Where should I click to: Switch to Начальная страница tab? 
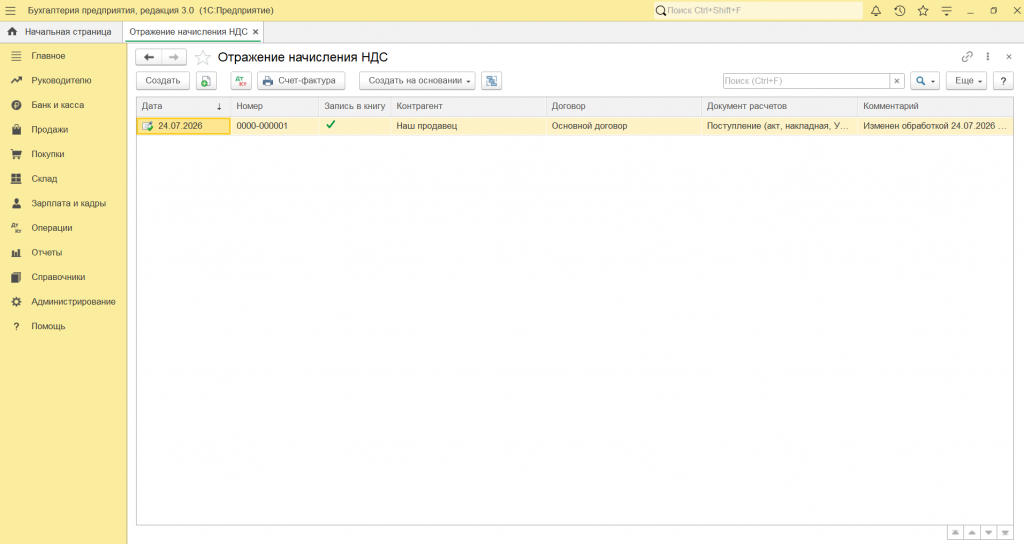[x=60, y=32]
